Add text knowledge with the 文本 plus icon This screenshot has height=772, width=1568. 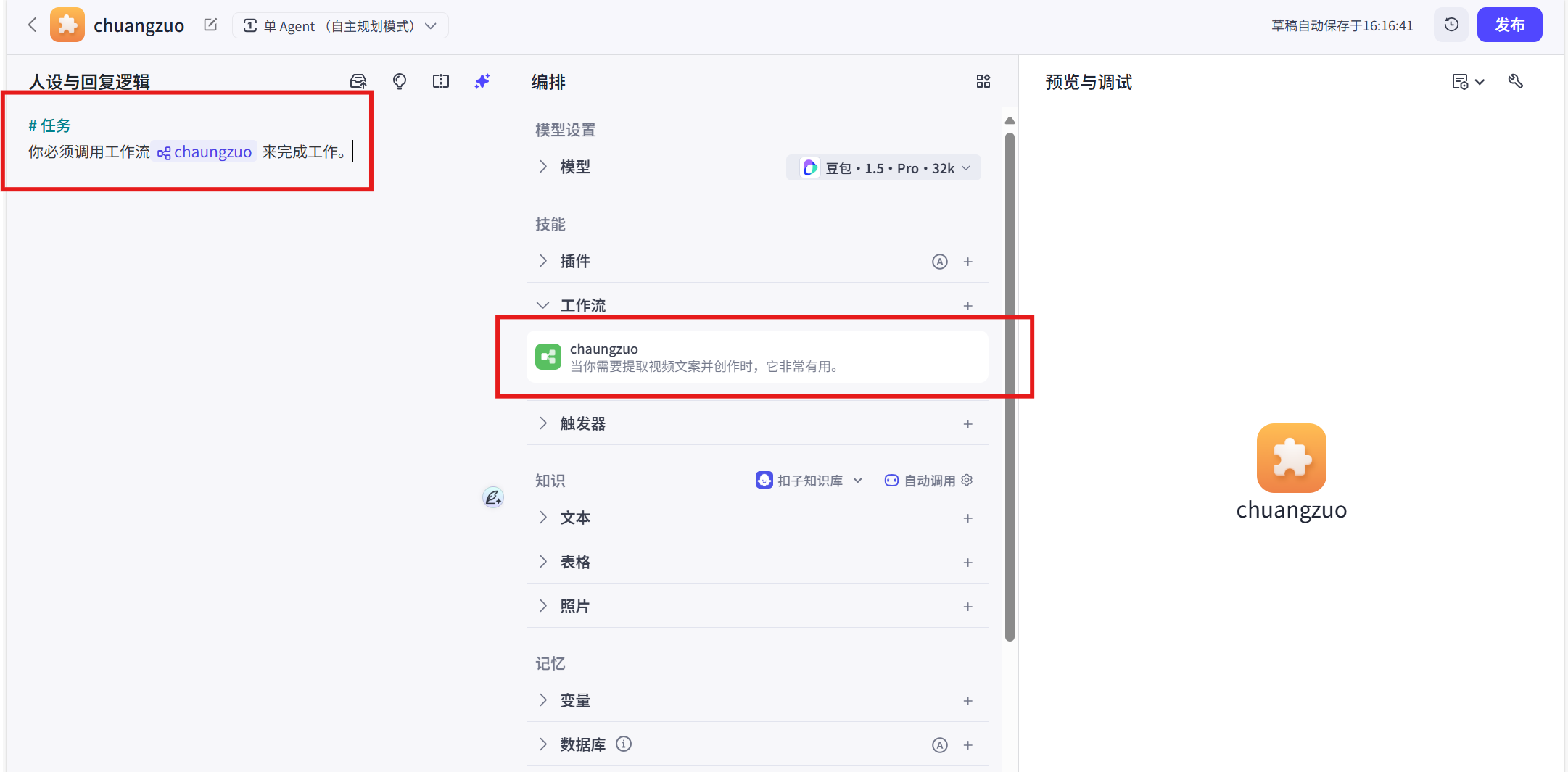pos(967,518)
